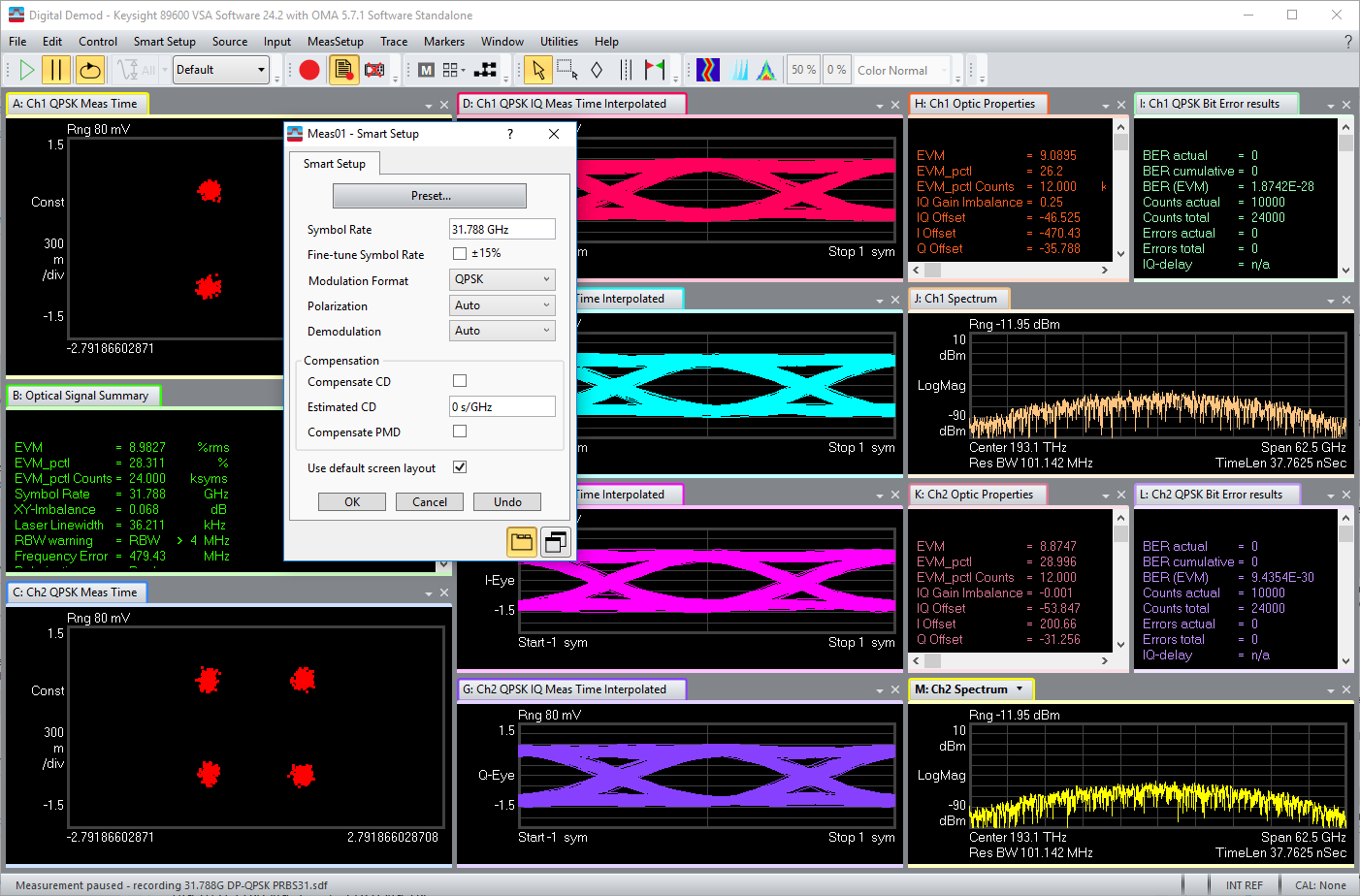
Task: Click the recording playback document icon
Action: [343, 70]
